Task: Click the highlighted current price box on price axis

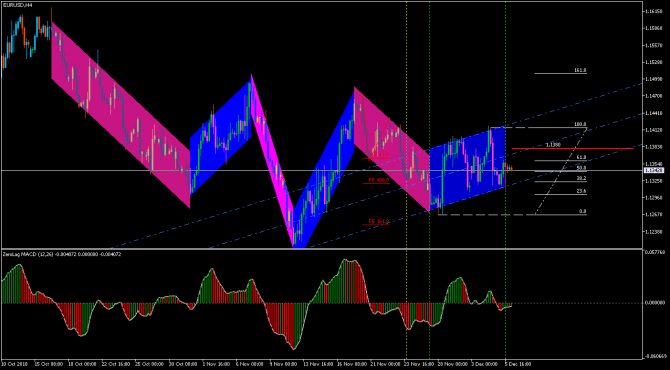Action: [x=654, y=170]
